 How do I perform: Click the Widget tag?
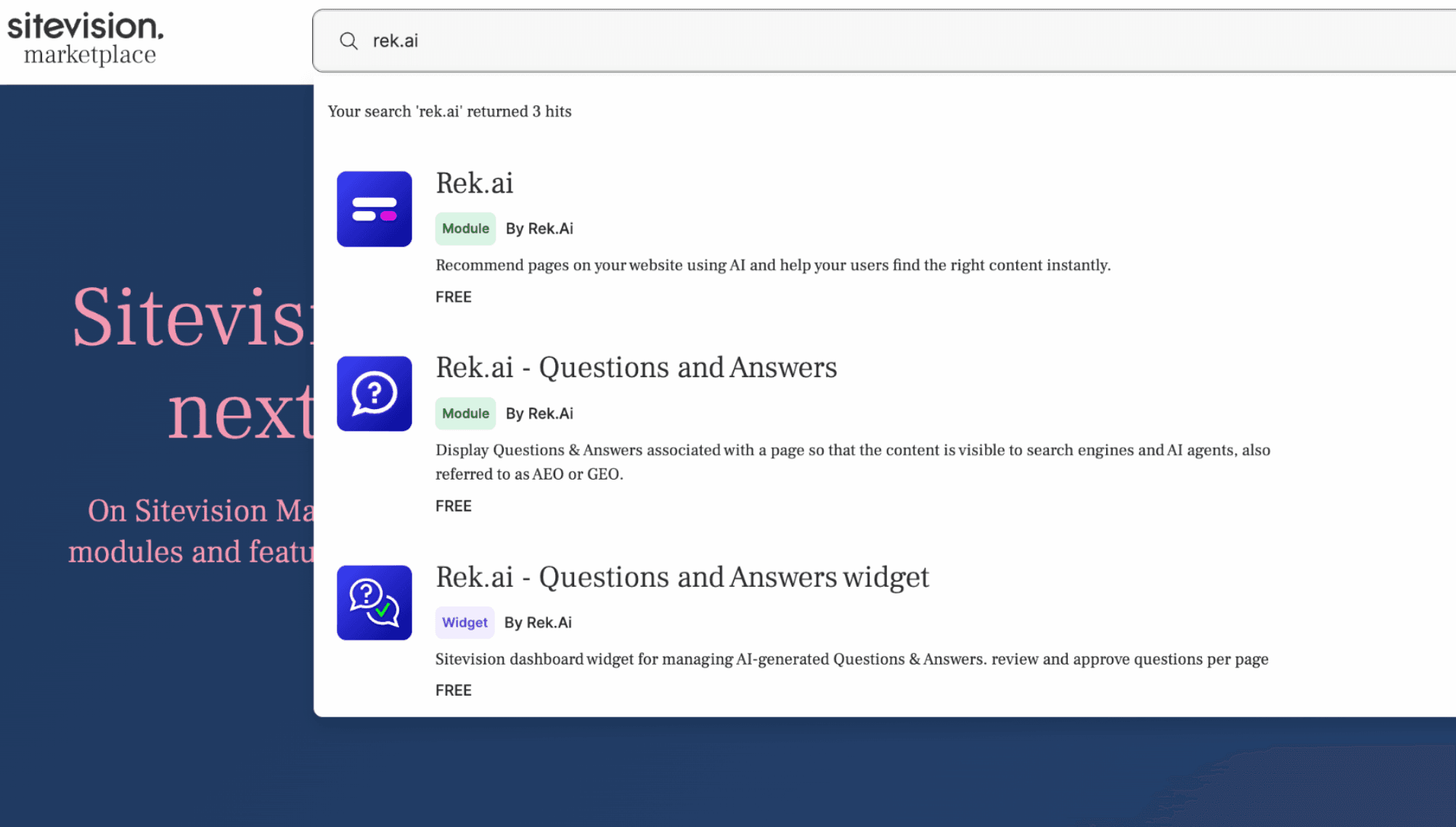[x=465, y=622]
